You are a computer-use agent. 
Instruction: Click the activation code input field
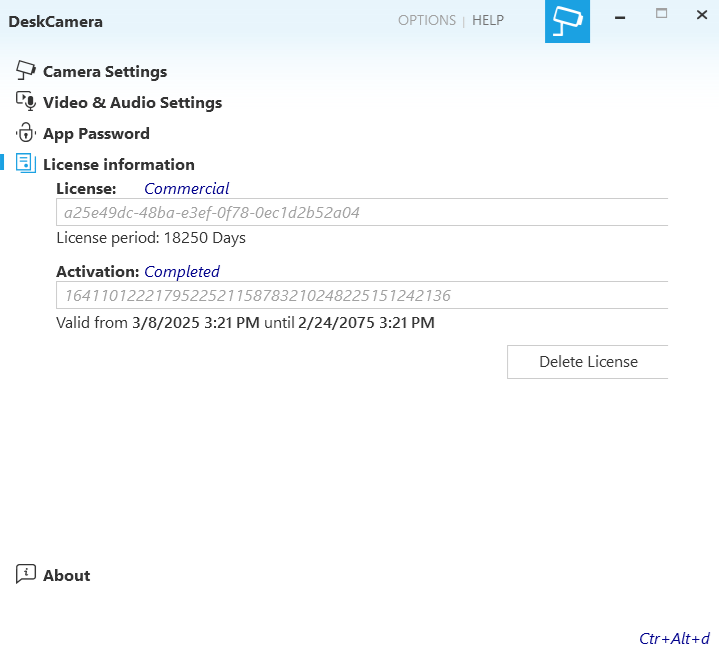pyautogui.click(x=362, y=295)
